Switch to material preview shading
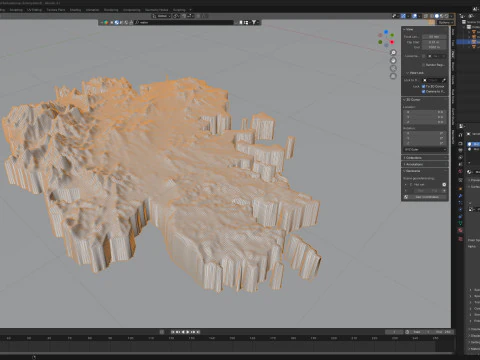 pos(442,16)
